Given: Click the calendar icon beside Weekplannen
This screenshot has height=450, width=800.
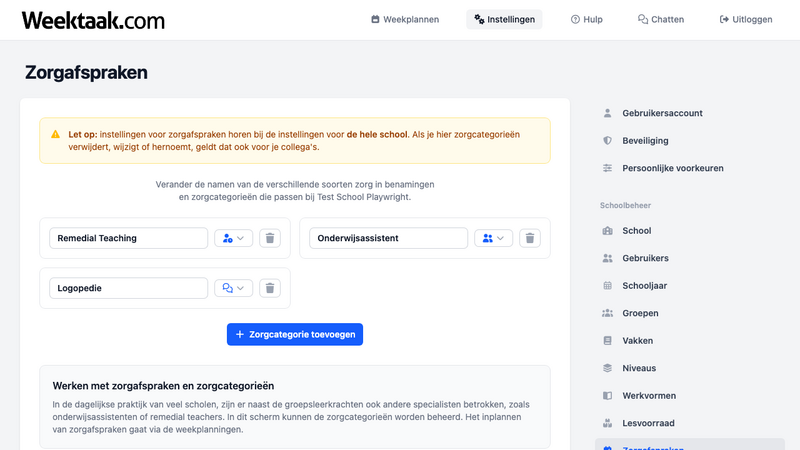Looking at the screenshot, I should coord(375,19).
